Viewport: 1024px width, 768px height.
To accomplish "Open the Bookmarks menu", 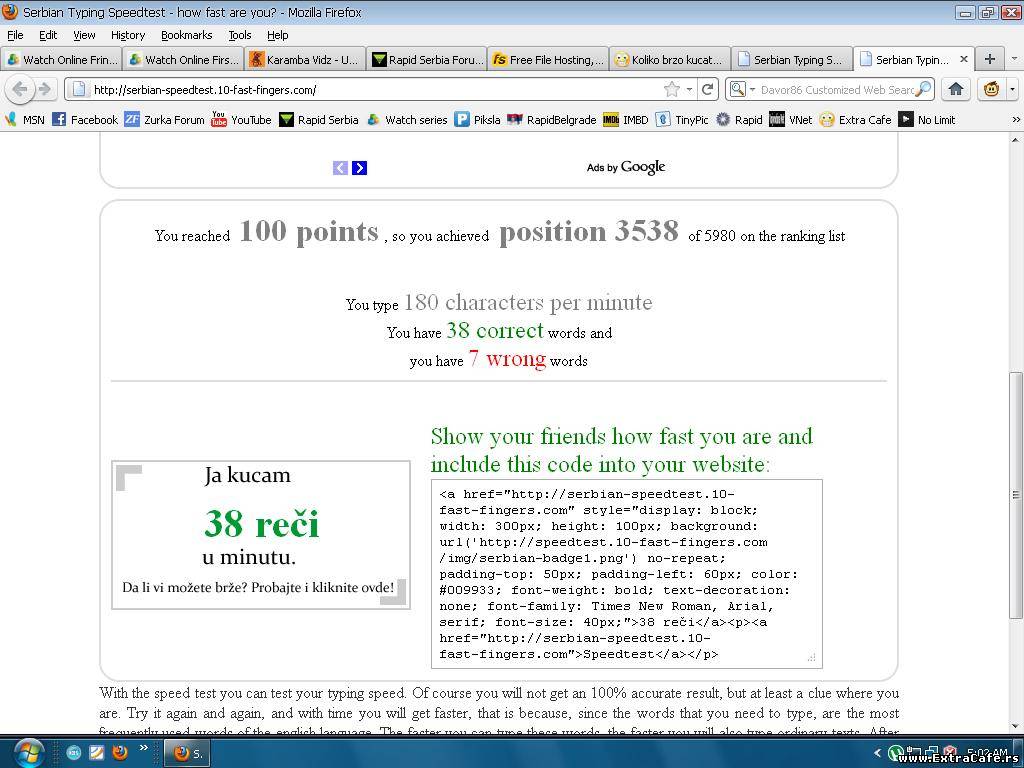I will [186, 35].
